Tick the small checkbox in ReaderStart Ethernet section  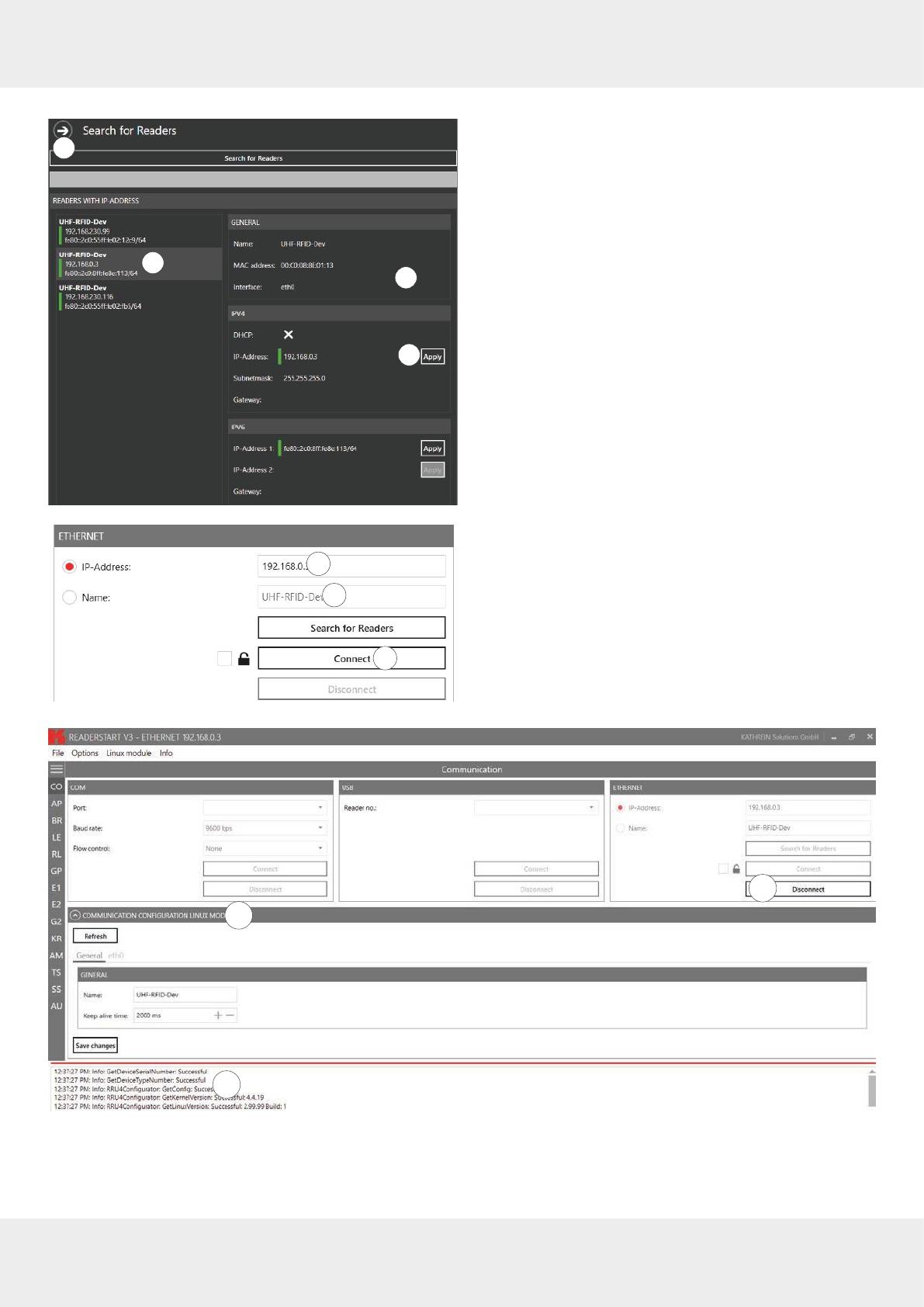(x=723, y=868)
